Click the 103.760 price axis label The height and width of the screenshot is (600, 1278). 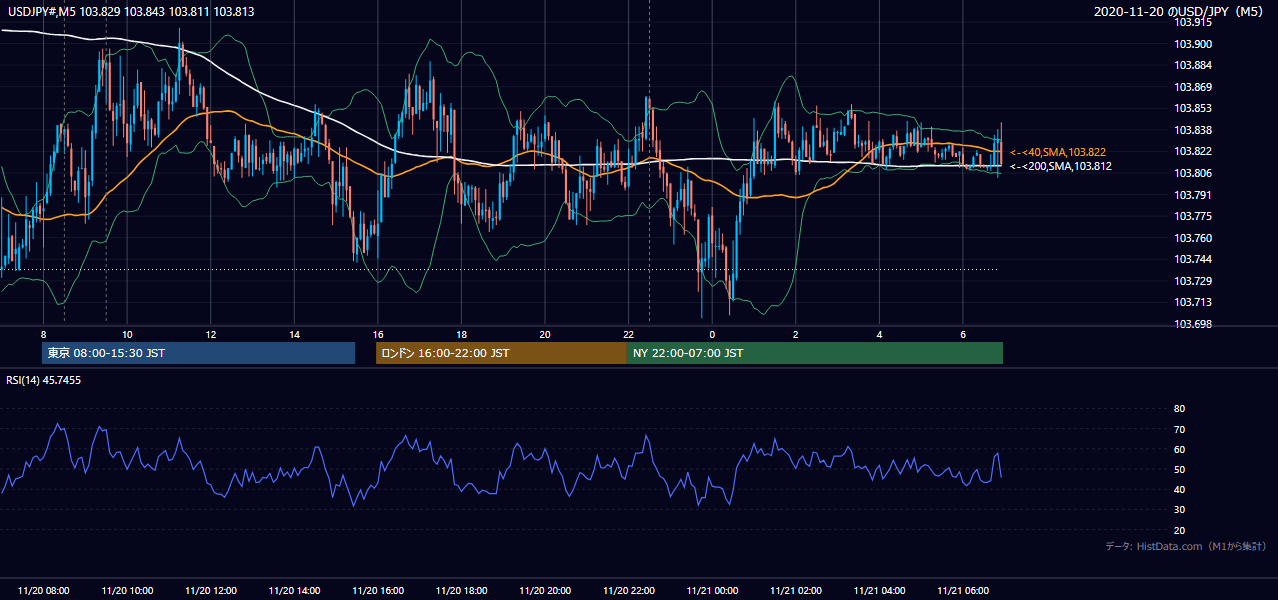(x=1193, y=238)
